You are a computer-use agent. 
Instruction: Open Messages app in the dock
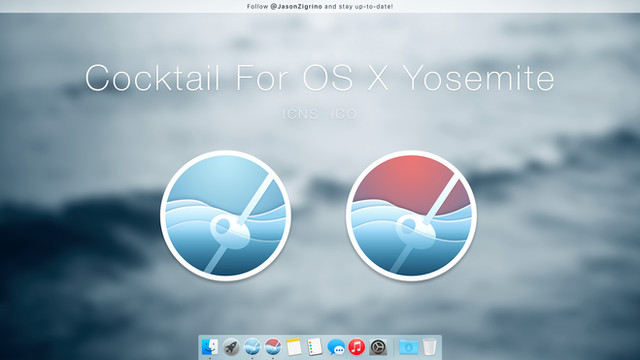(x=336, y=348)
